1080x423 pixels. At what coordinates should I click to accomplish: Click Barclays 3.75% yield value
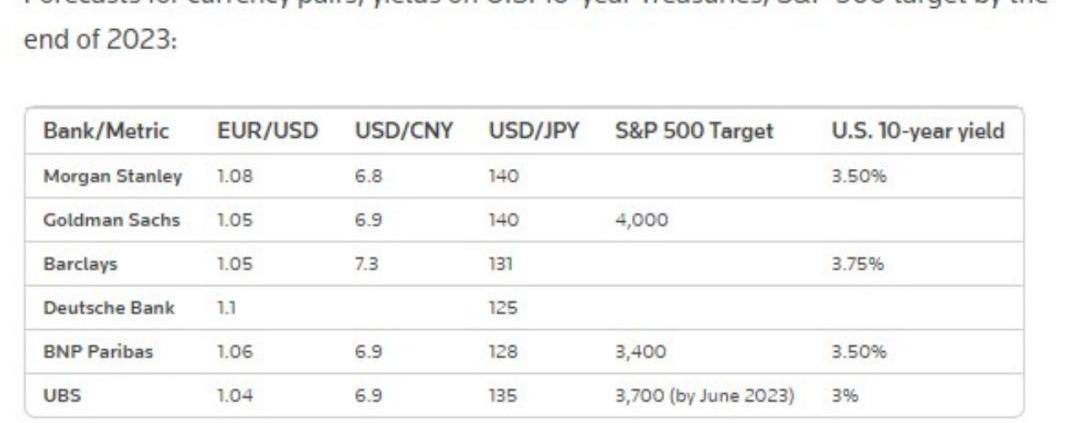(858, 264)
